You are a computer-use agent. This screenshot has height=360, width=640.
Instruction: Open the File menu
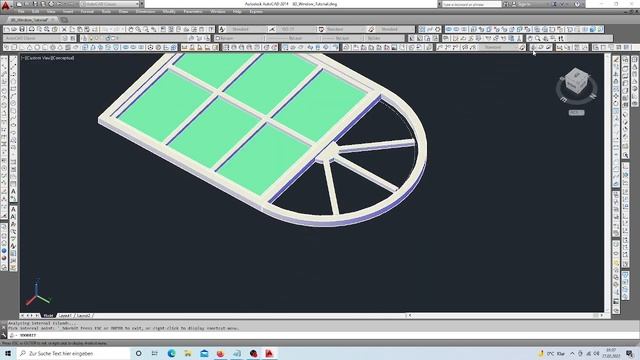(21, 12)
